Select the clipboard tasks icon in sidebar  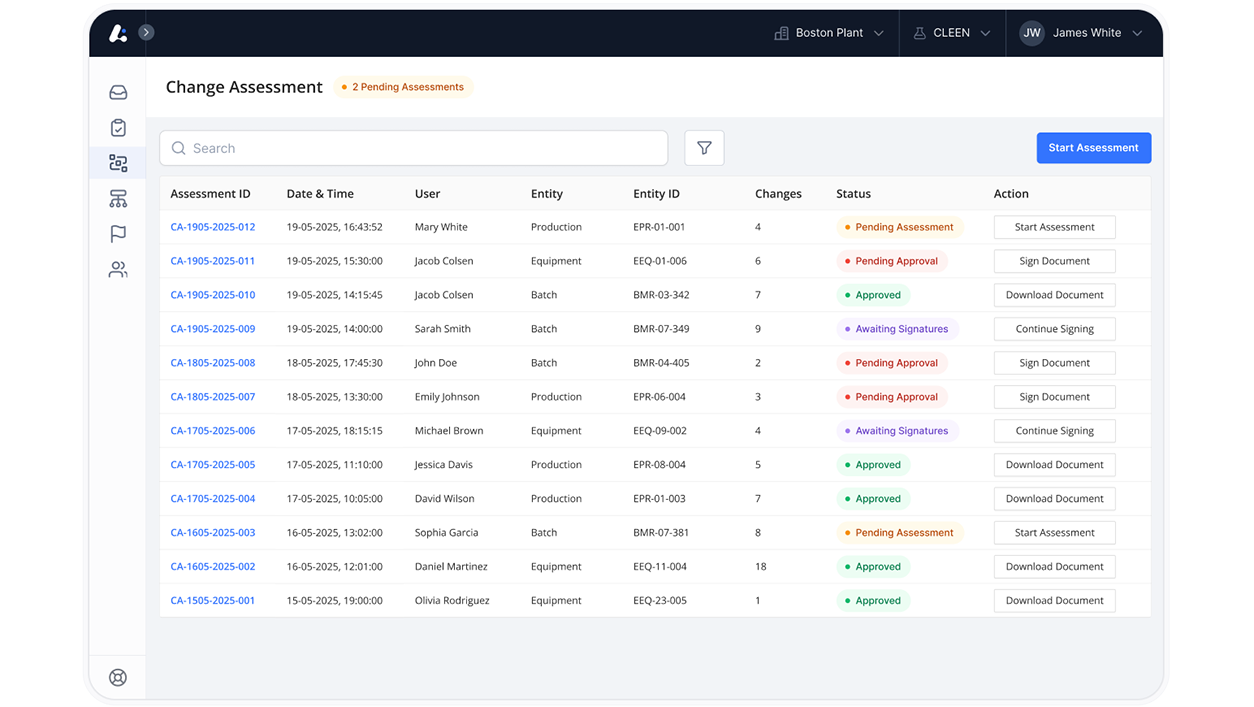(117, 127)
